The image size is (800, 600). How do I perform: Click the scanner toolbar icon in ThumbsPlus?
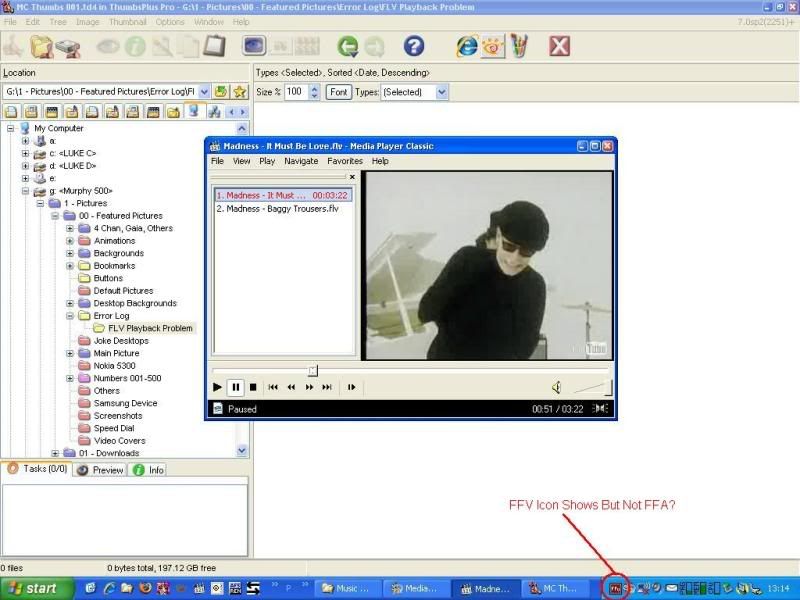coord(67,48)
